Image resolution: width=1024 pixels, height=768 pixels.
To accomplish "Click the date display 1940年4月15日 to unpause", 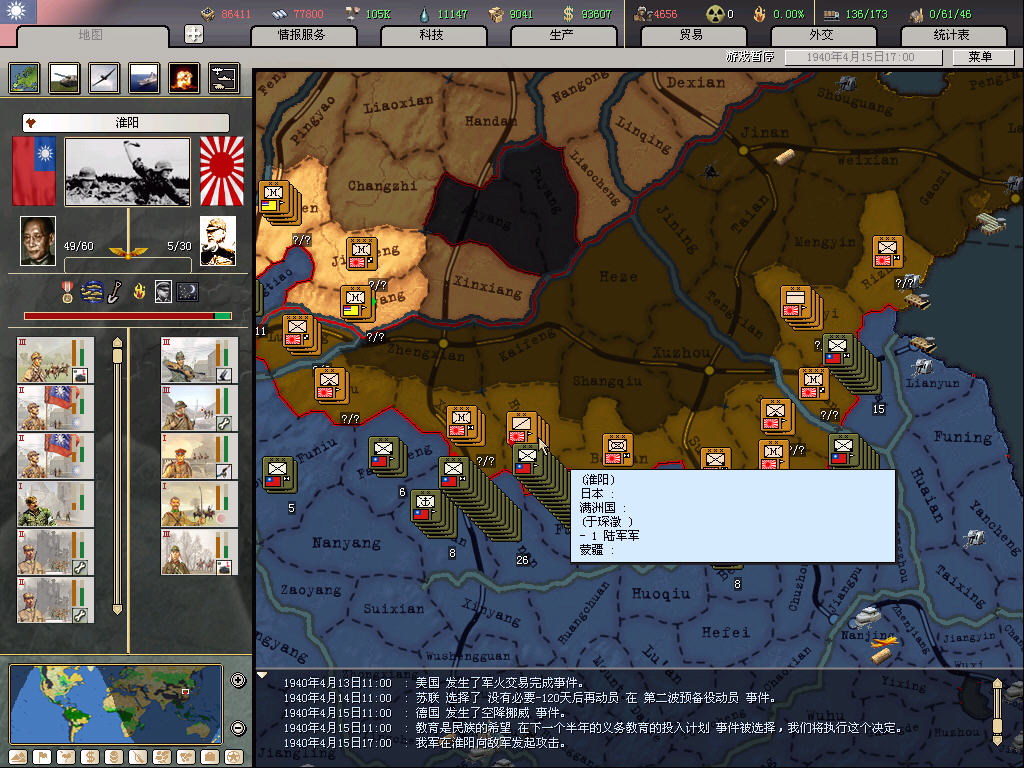I will tap(862, 57).
